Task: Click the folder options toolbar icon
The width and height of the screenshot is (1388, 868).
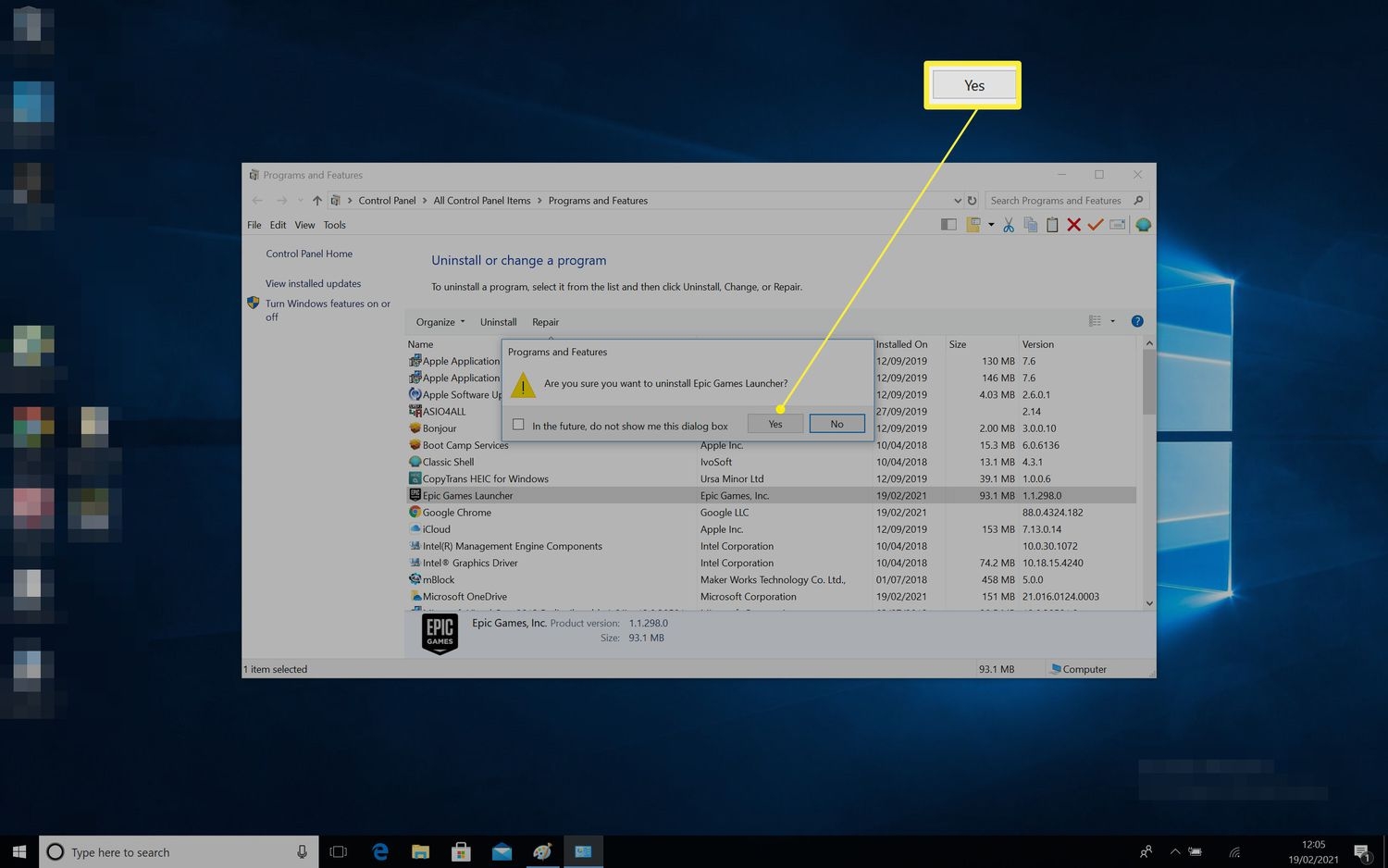Action: [973, 225]
